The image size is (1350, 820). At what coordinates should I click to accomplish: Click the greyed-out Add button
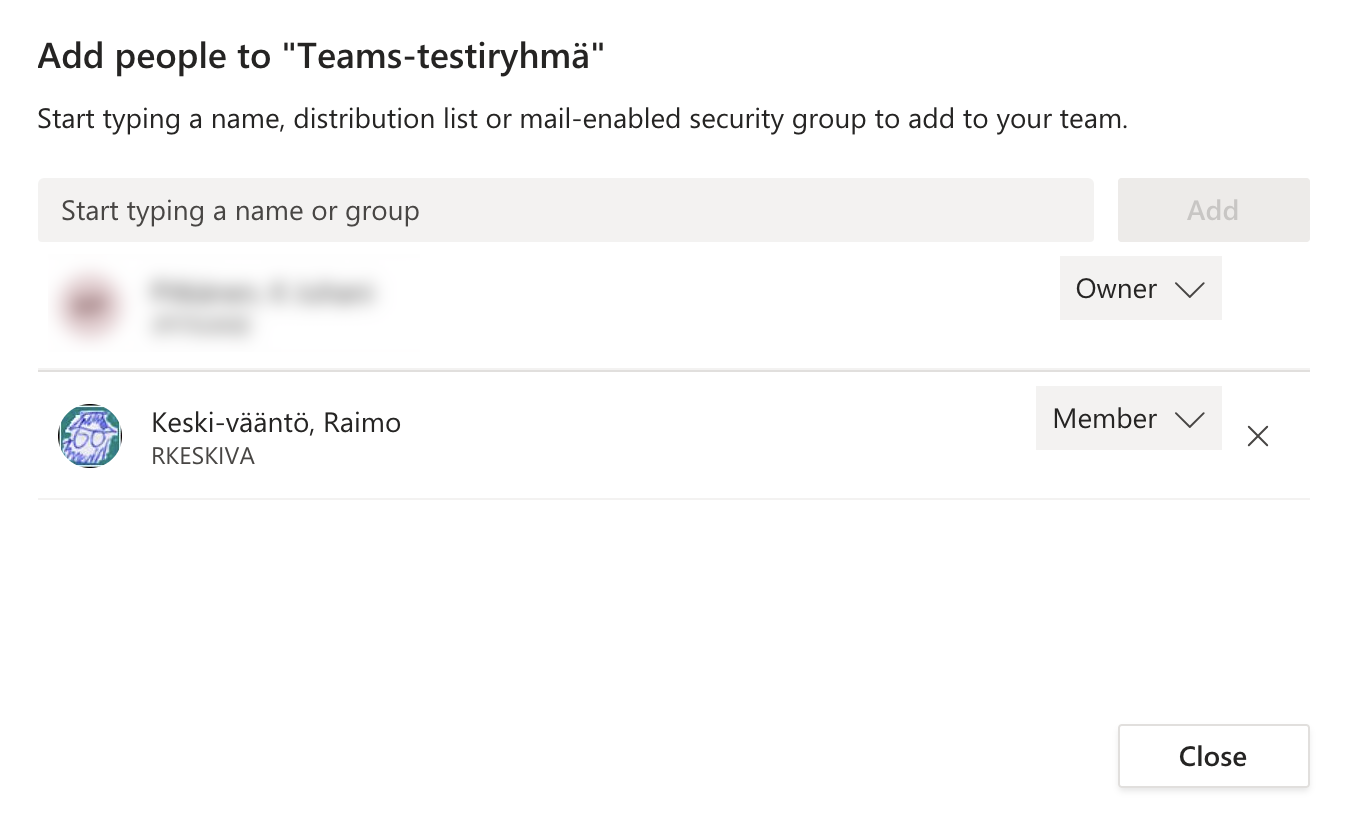point(1214,210)
